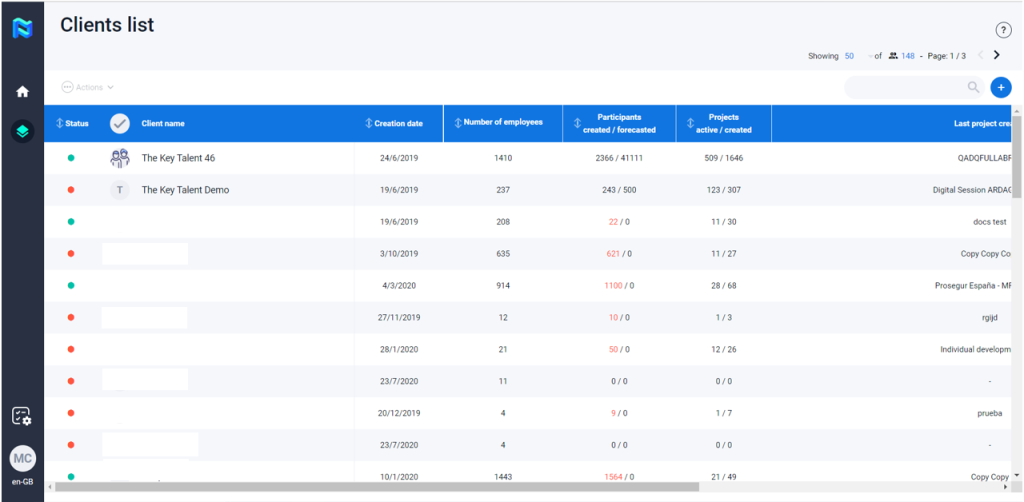The width and height of the screenshot is (1024, 502).
Task: Sort by Projects active / created column
Action: (723, 123)
